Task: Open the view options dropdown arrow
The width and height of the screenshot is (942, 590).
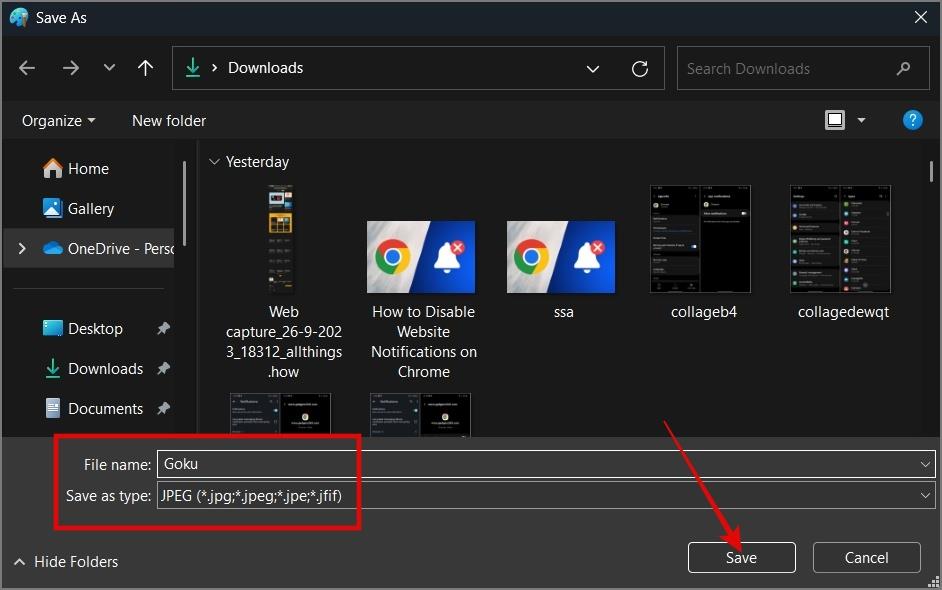Action: [861, 120]
